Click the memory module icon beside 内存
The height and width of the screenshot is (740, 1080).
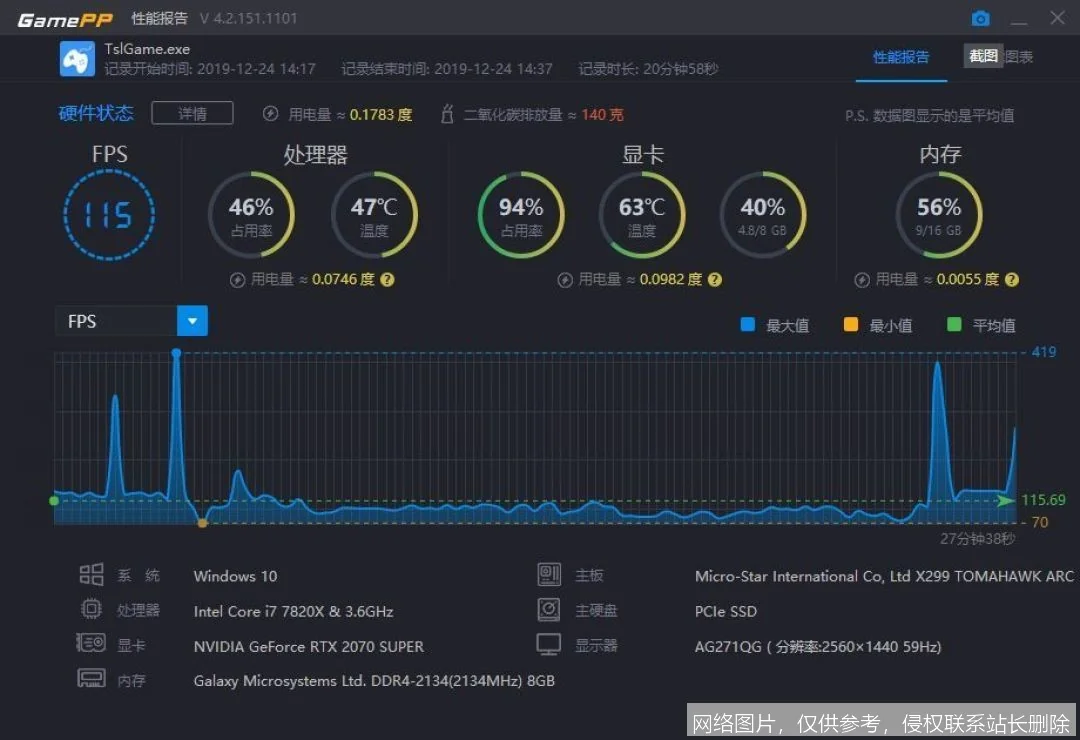91,679
